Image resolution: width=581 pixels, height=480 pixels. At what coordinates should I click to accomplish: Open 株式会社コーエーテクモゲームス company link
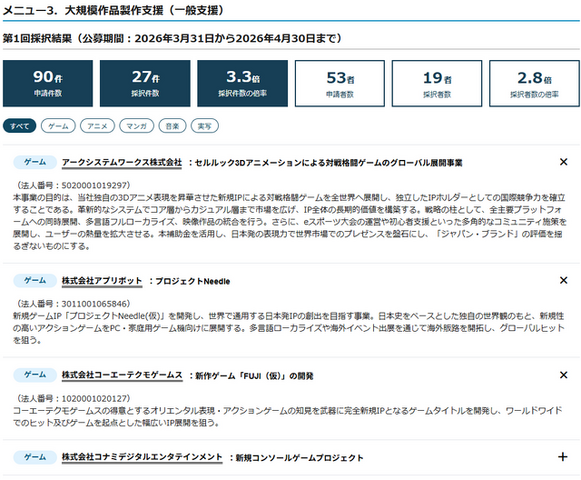click(122, 375)
